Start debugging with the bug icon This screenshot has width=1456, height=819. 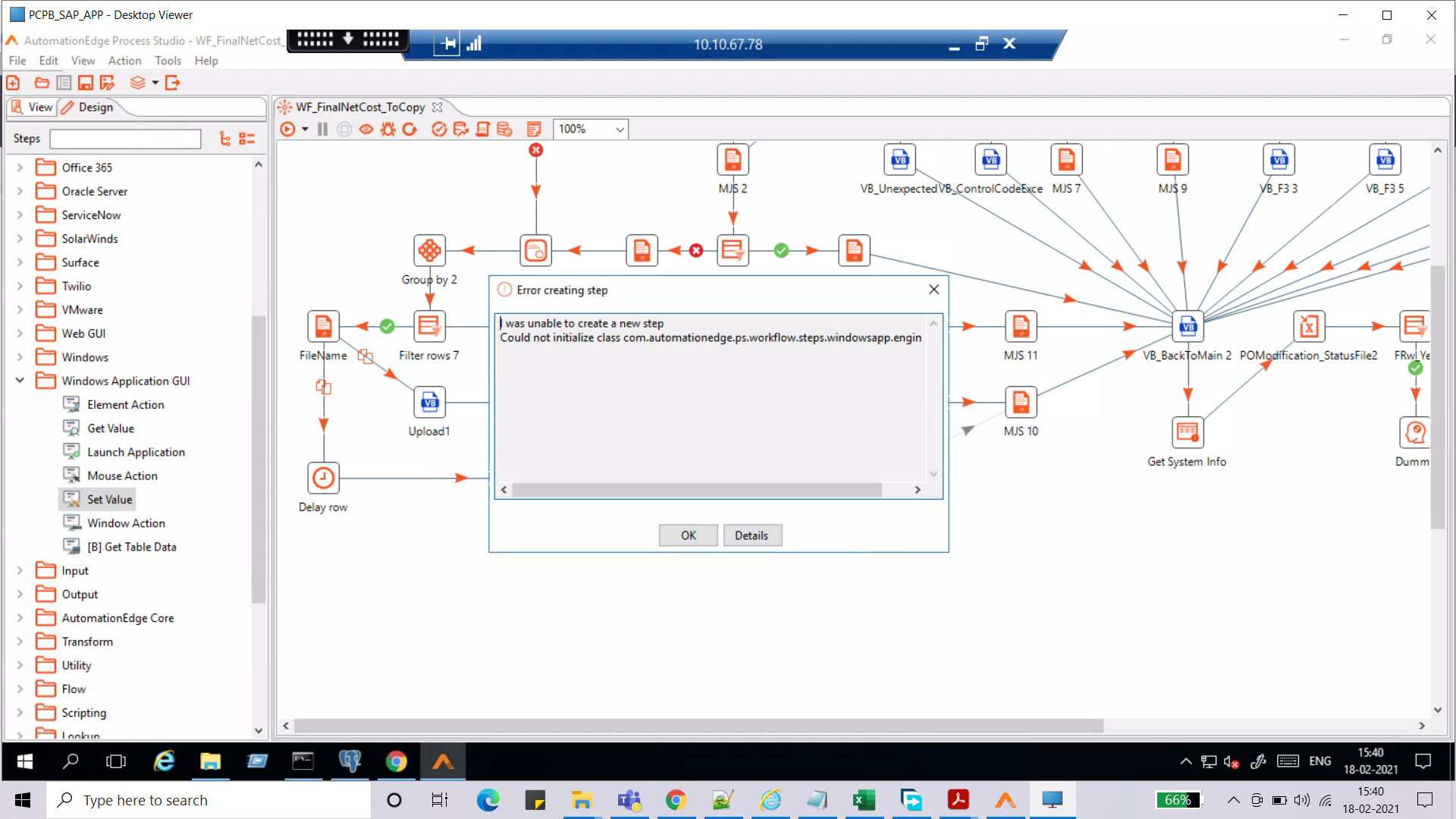click(x=388, y=129)
